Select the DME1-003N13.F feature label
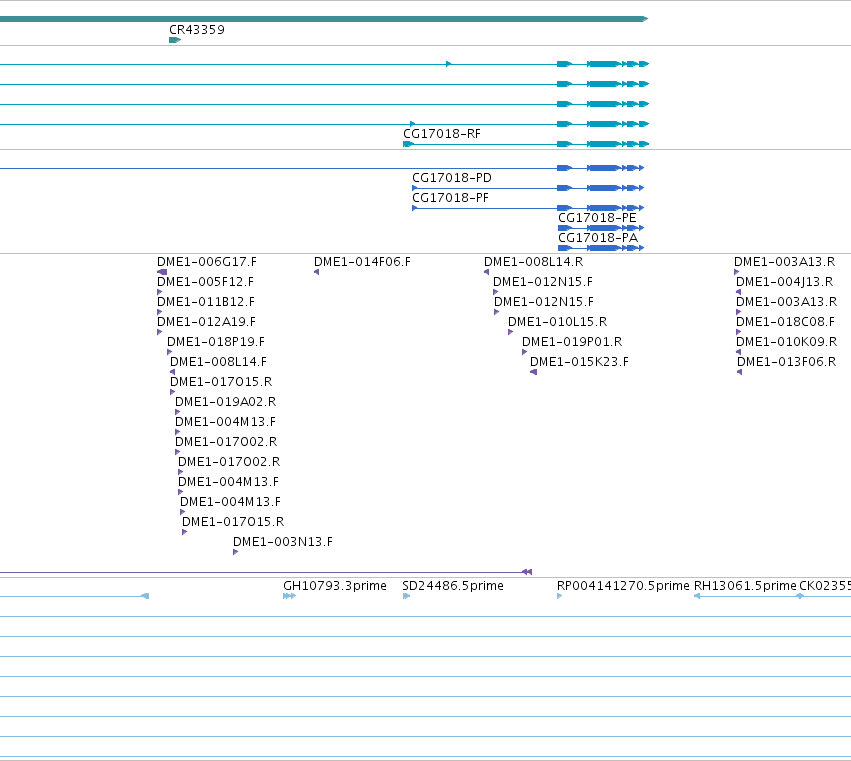 [283, 542]
